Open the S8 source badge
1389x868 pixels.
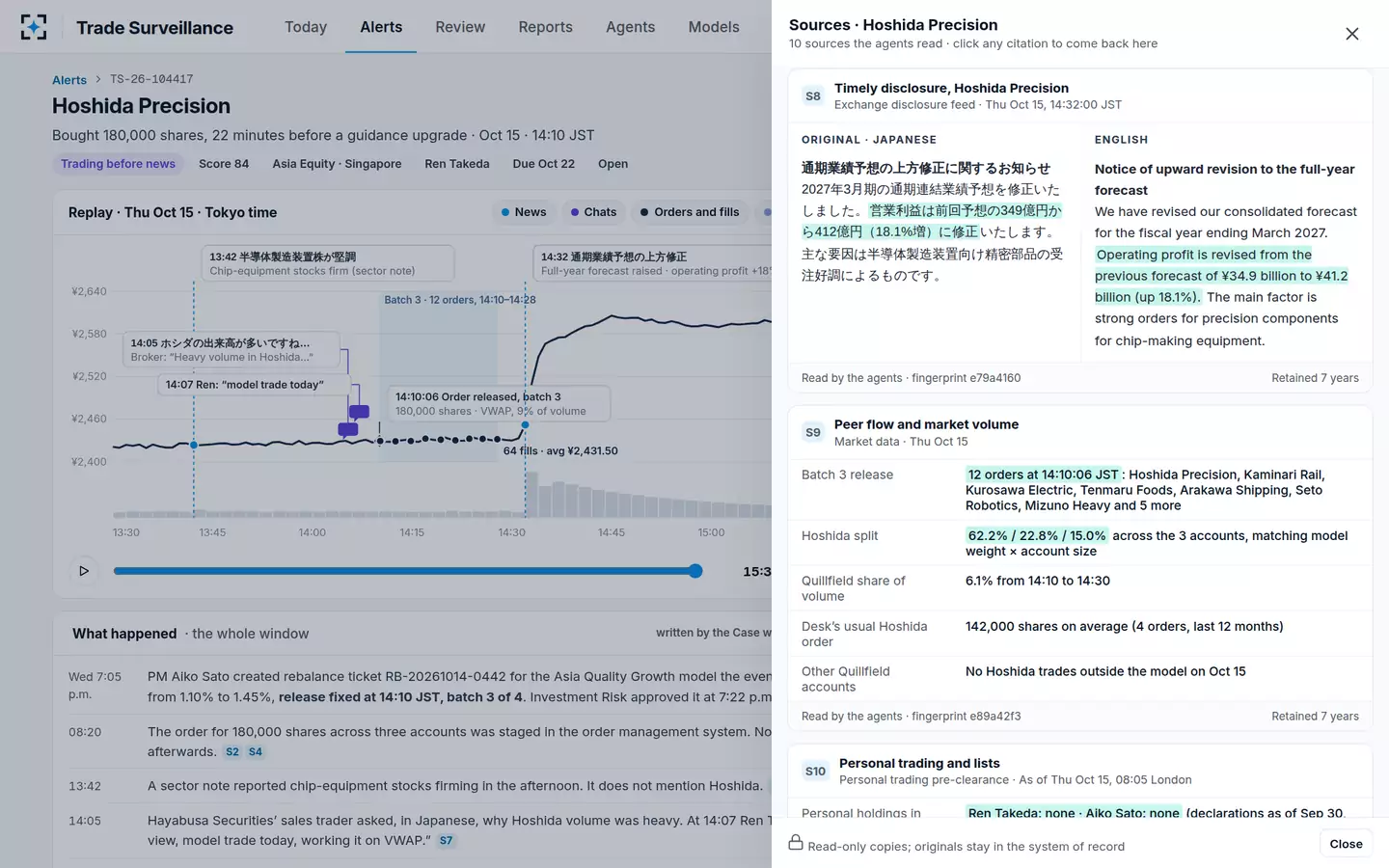pyautogui.click(x=813, y=96)
